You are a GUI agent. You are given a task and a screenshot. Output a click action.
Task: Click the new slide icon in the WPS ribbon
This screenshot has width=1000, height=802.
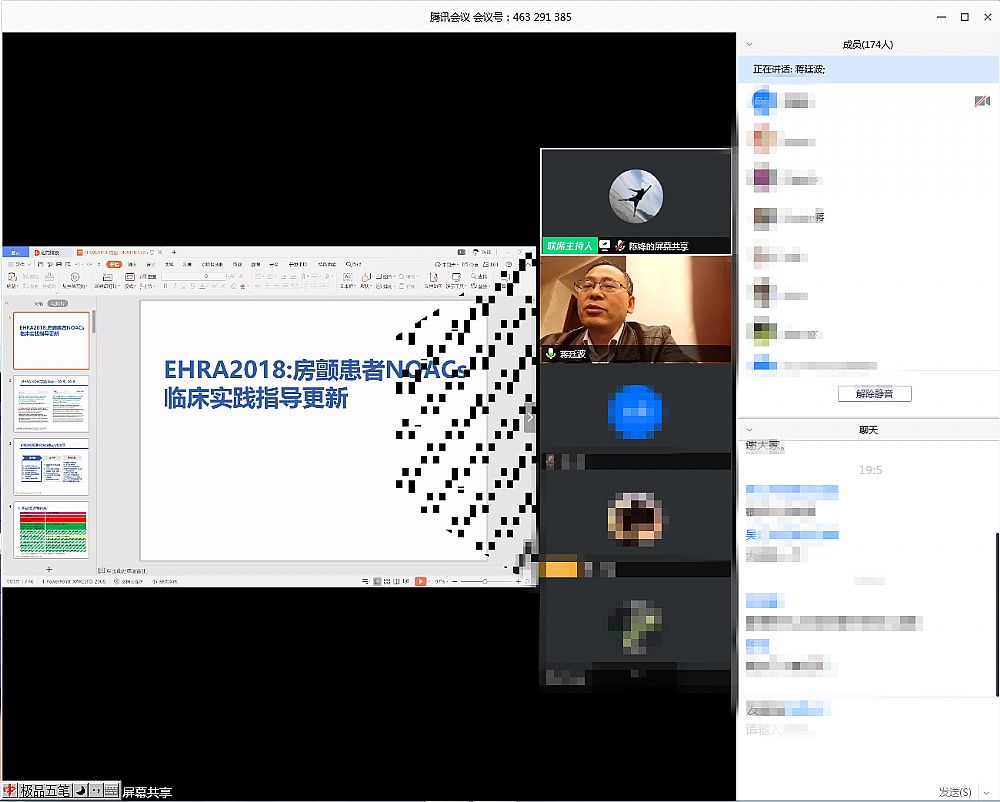(107, 277)
